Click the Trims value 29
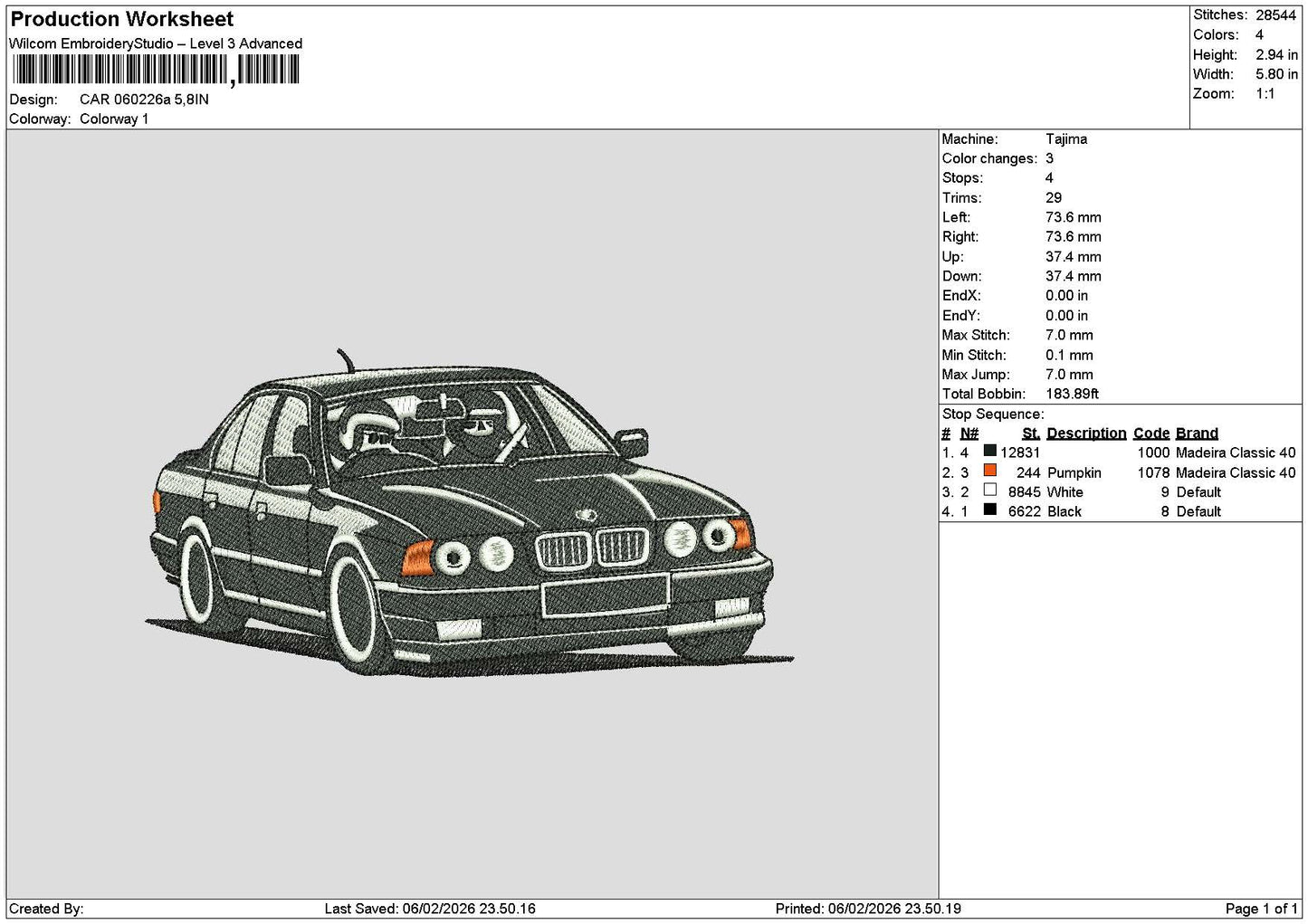 pyautogui.click(x=1054, y=198)
